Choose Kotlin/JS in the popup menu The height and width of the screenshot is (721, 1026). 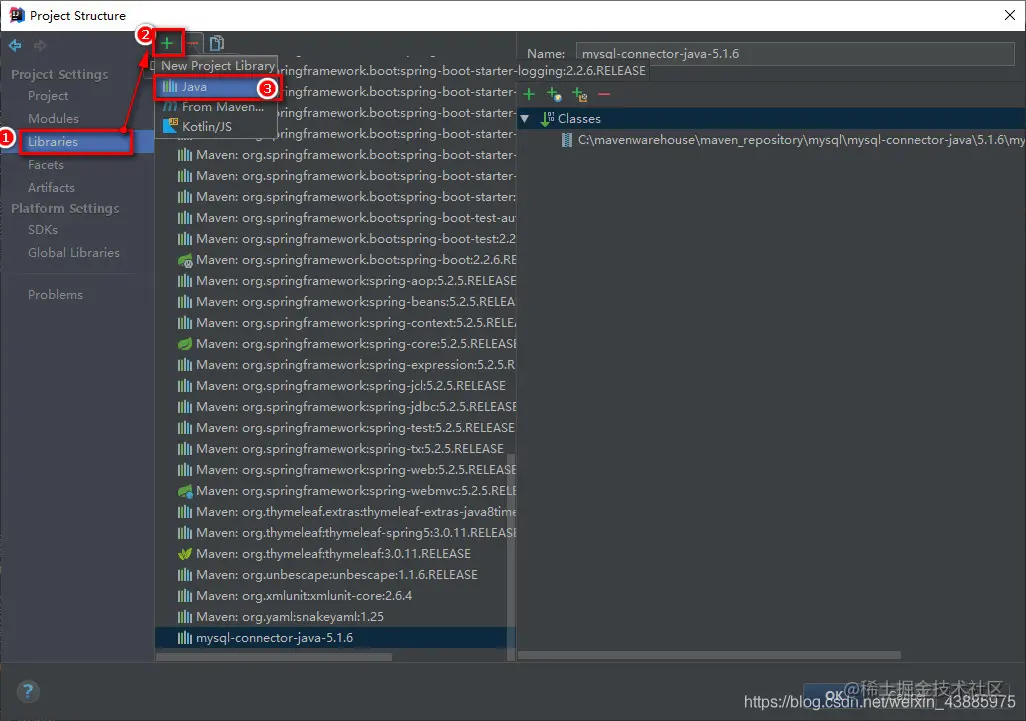coord(215,126)
